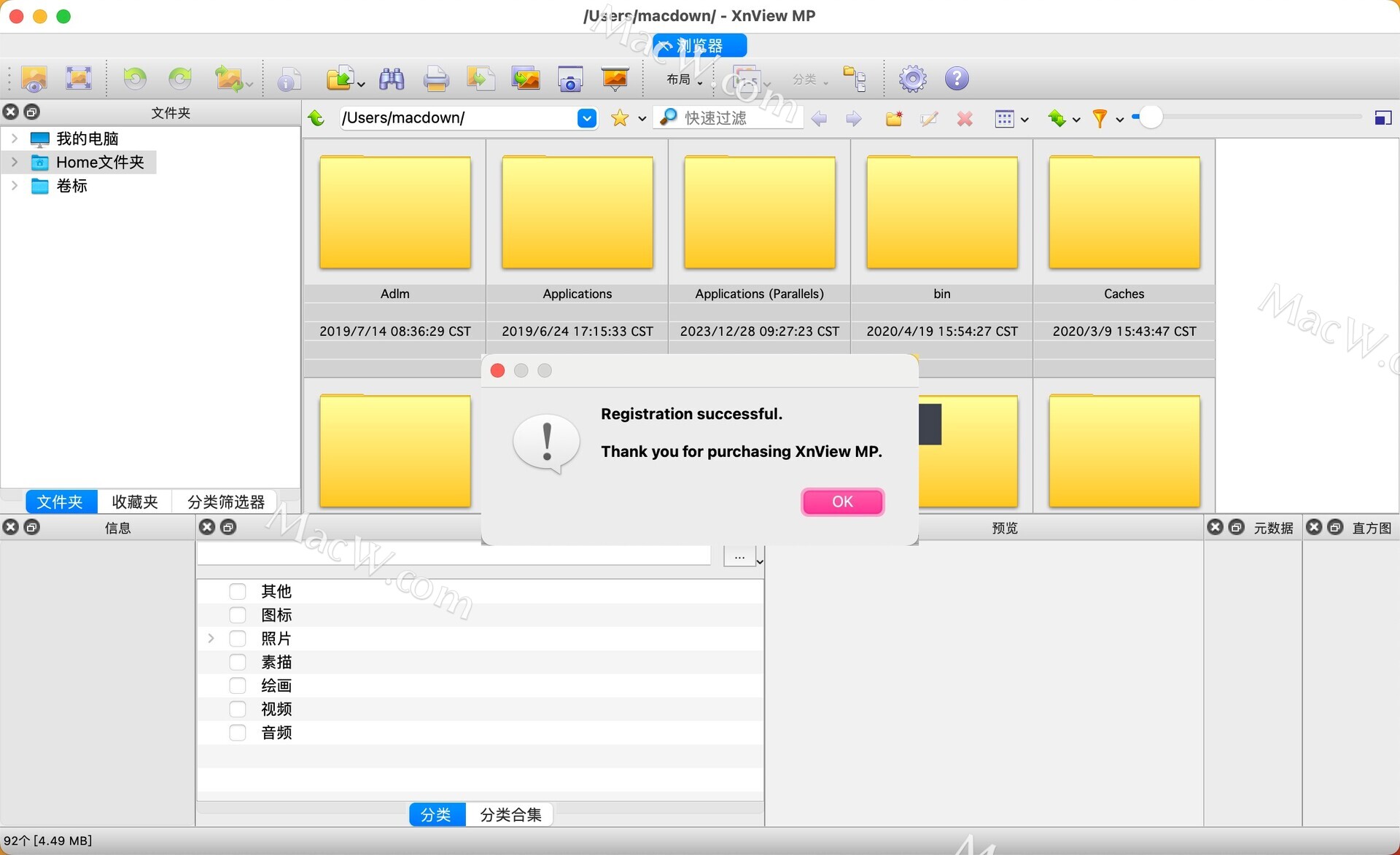This screenshot has width=1400, height=855.
Task: Click the binoculars search icon
Action: tap(392, 79)
